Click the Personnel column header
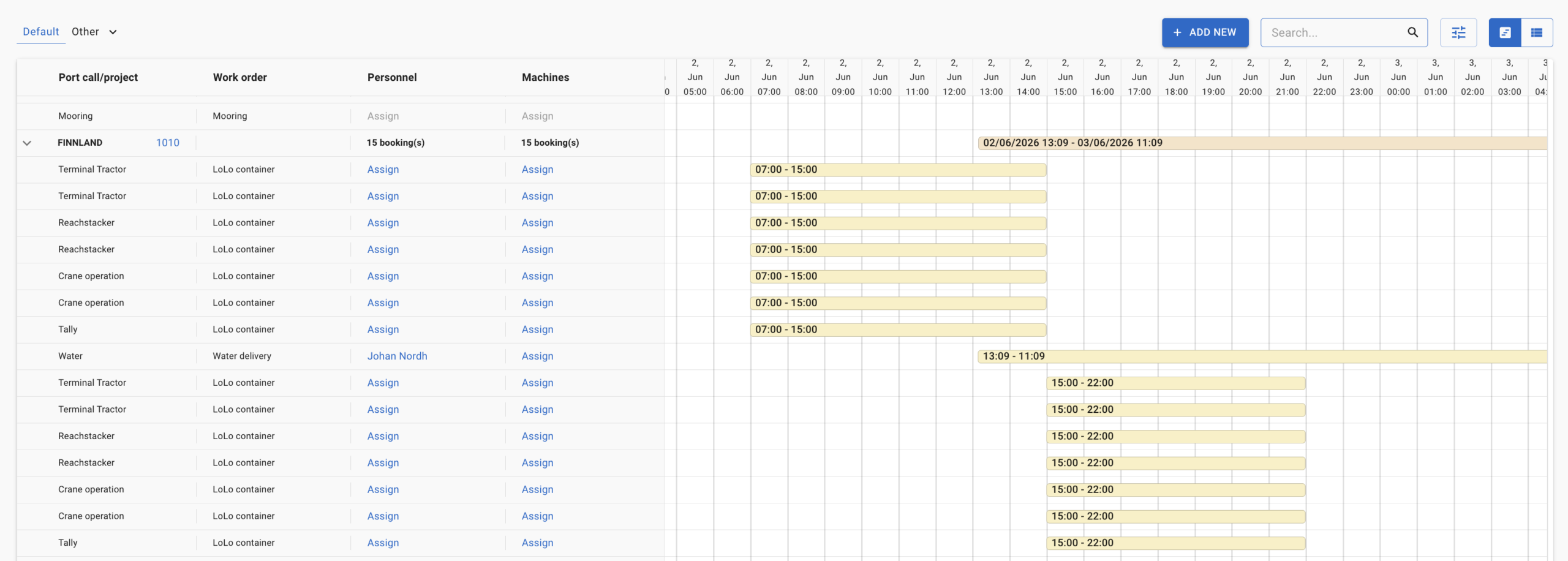The image size is (1568, 561). [392, 77]
